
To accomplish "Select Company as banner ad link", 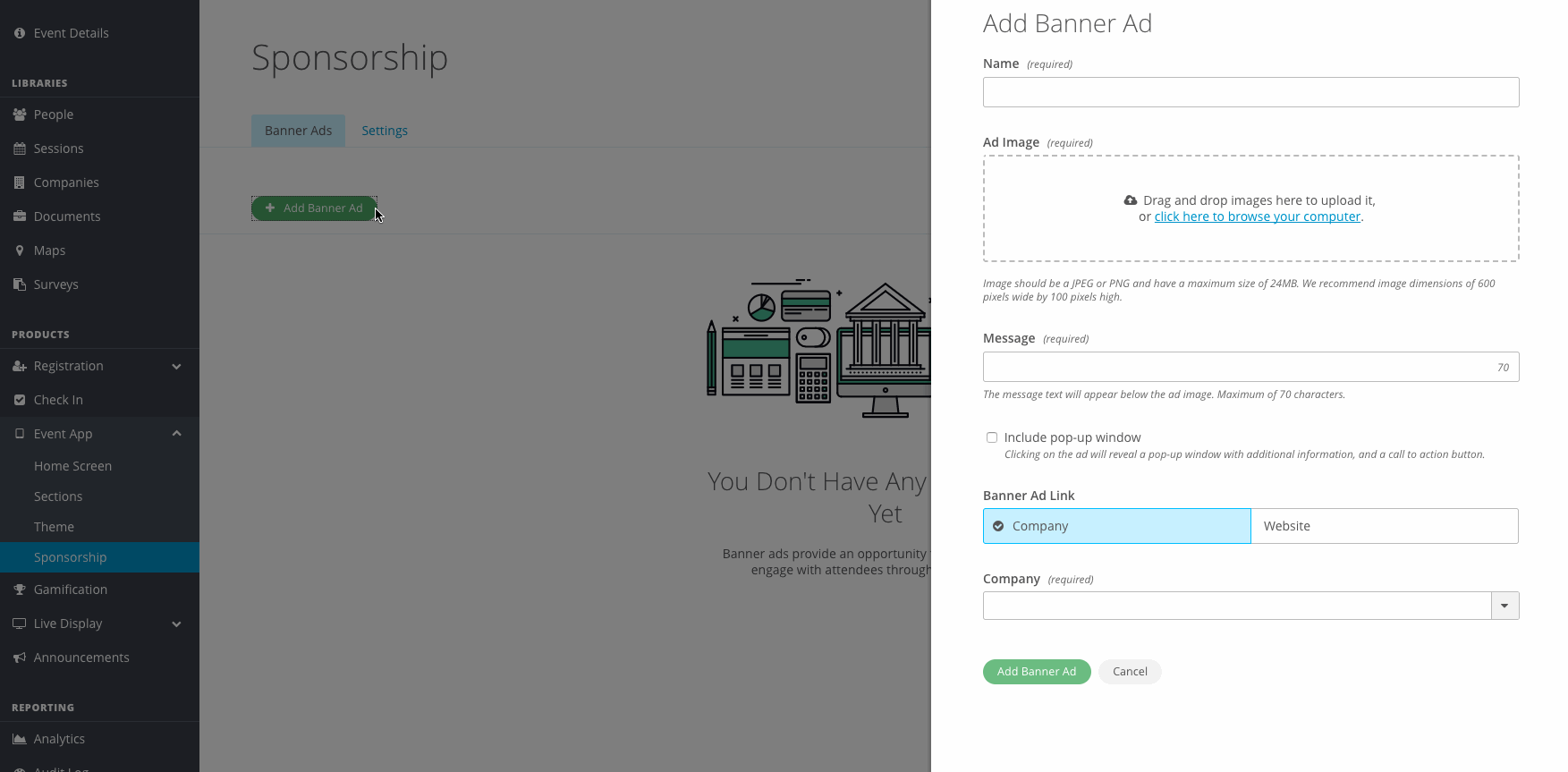I will 1116,526.
